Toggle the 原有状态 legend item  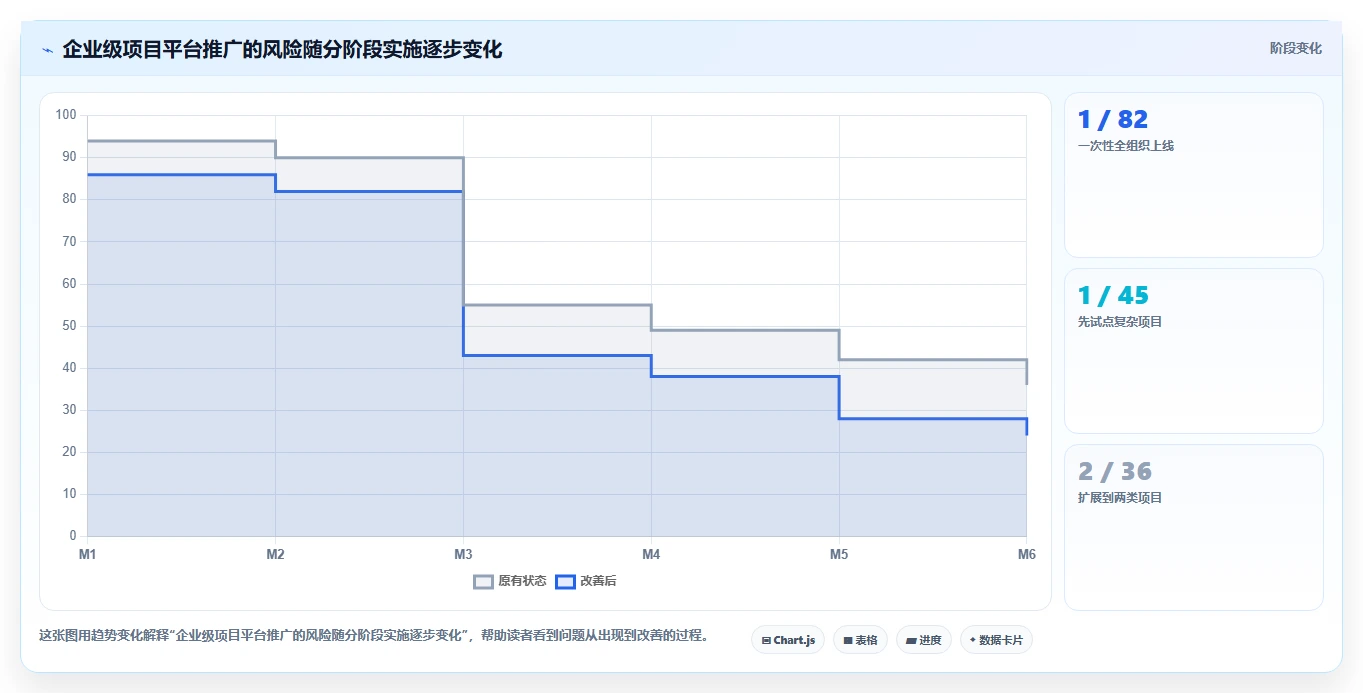(x=510, y=581)
